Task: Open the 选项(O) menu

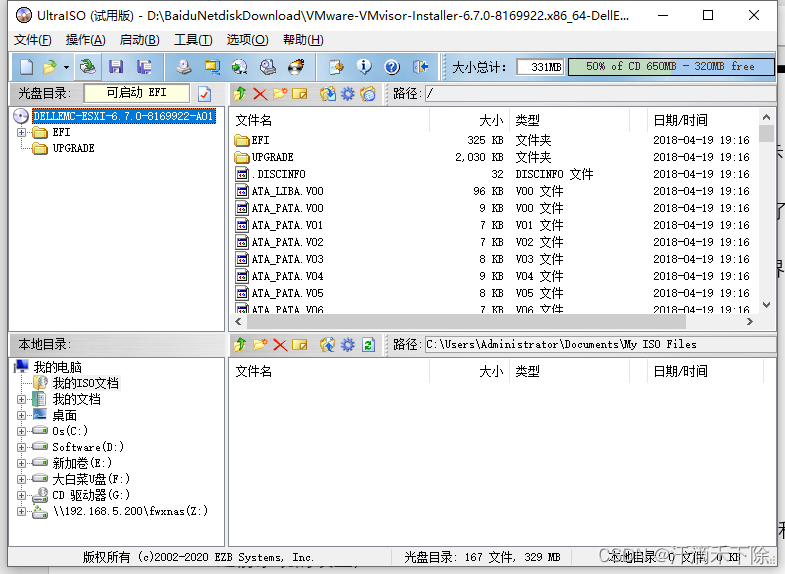Action: [x=247, y=40]
